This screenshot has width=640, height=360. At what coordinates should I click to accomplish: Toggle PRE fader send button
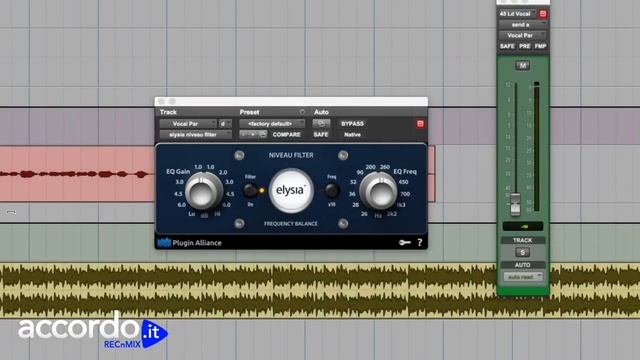[x=524, y=46]
